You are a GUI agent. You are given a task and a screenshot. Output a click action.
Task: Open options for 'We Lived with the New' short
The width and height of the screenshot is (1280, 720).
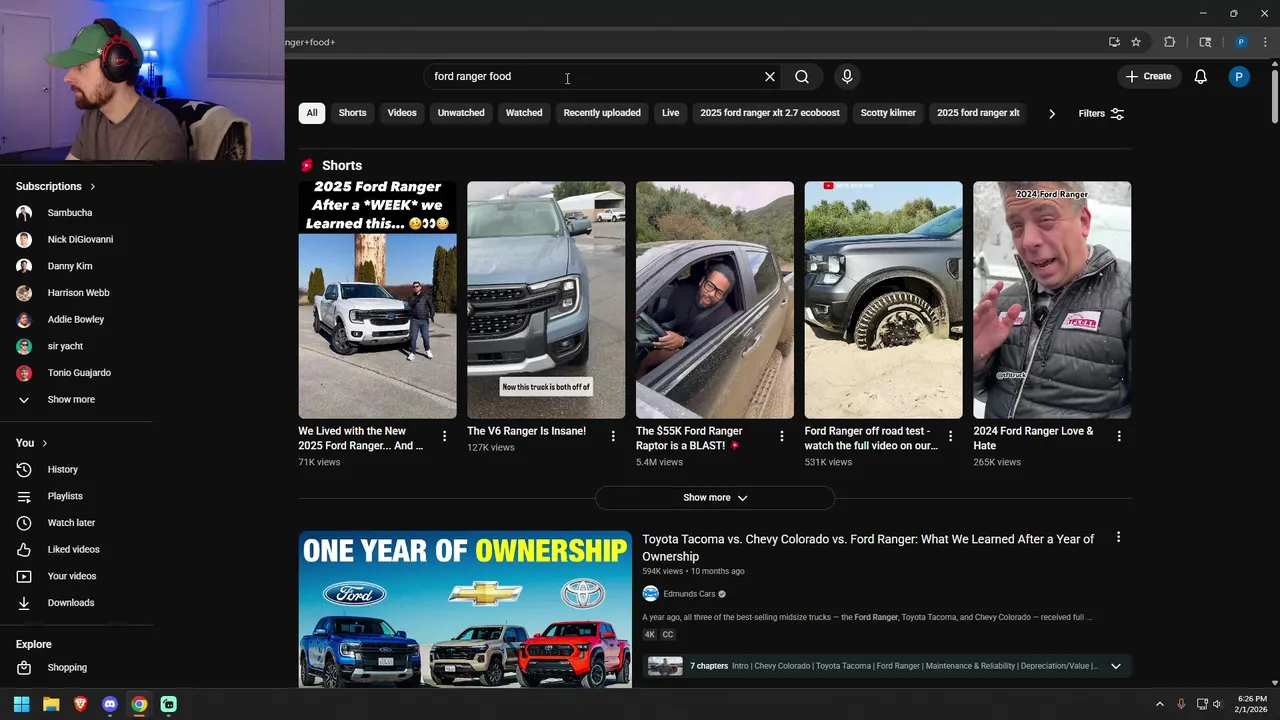coord(444,436)
